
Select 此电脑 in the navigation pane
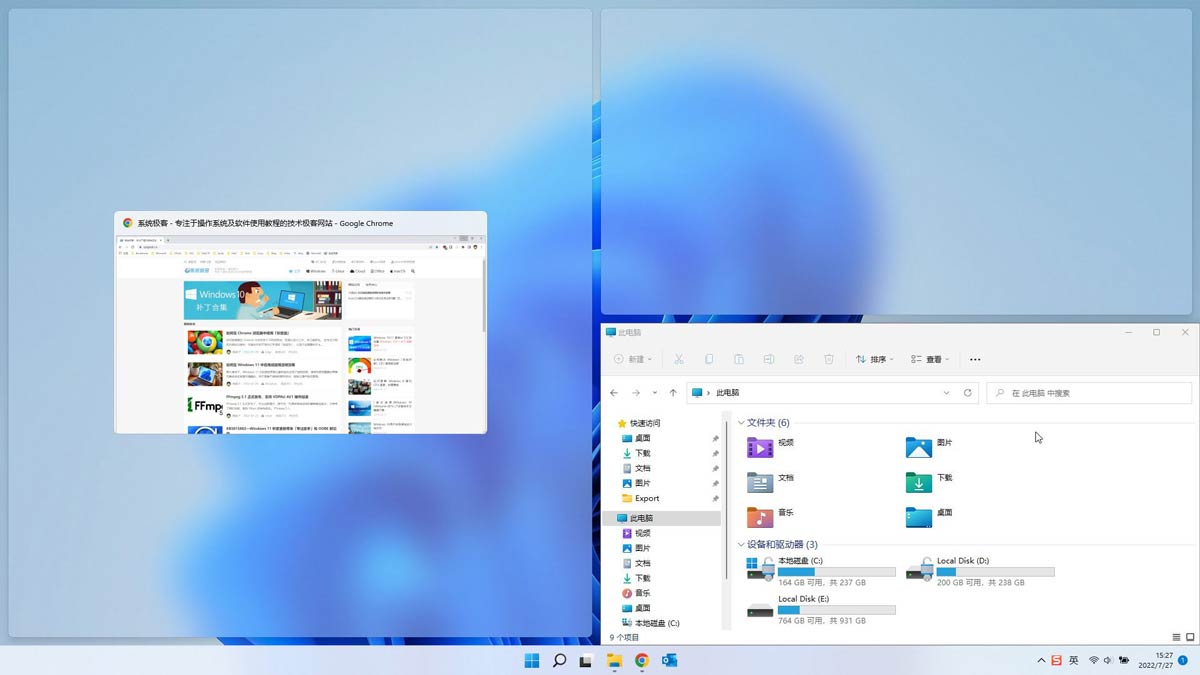[x=661, y=518]
